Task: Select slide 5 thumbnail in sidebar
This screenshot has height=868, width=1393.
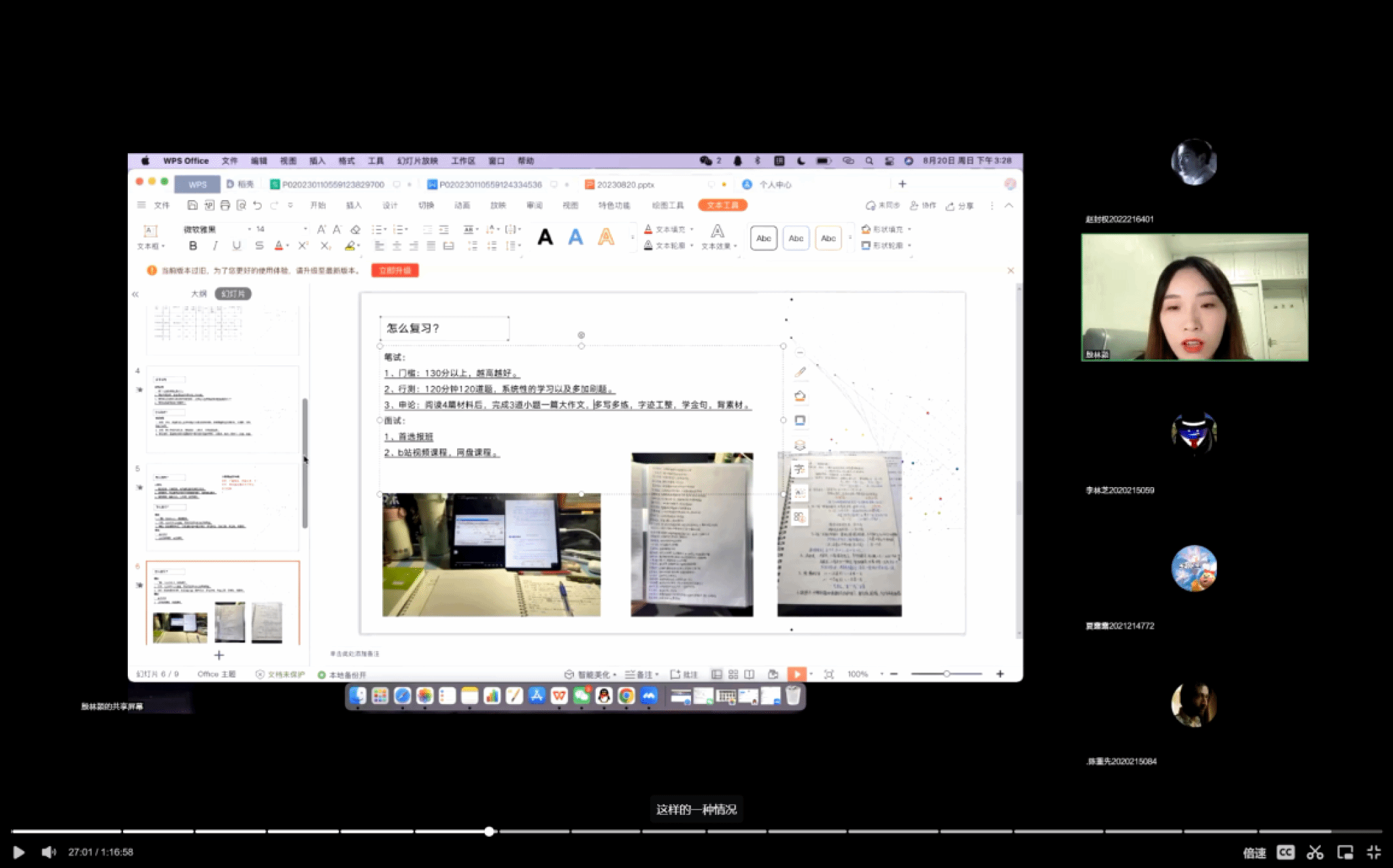Action: pyautogui.click(x=222, y=507)
